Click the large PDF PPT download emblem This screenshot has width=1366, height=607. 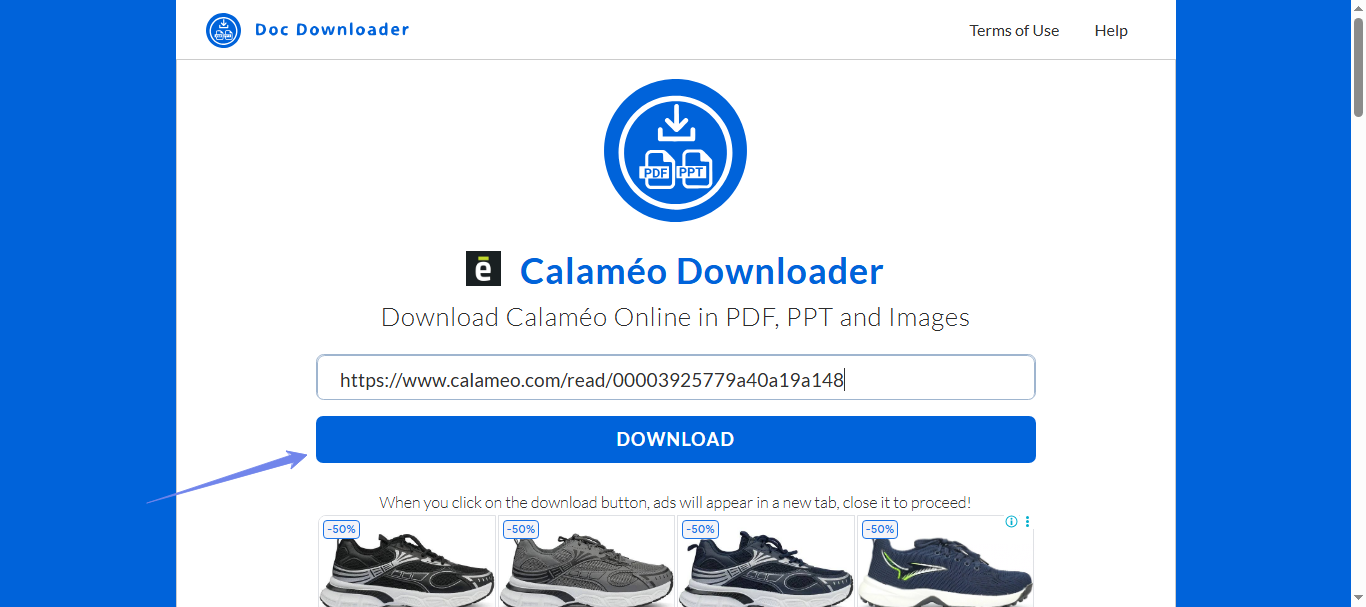coord(675,150)
